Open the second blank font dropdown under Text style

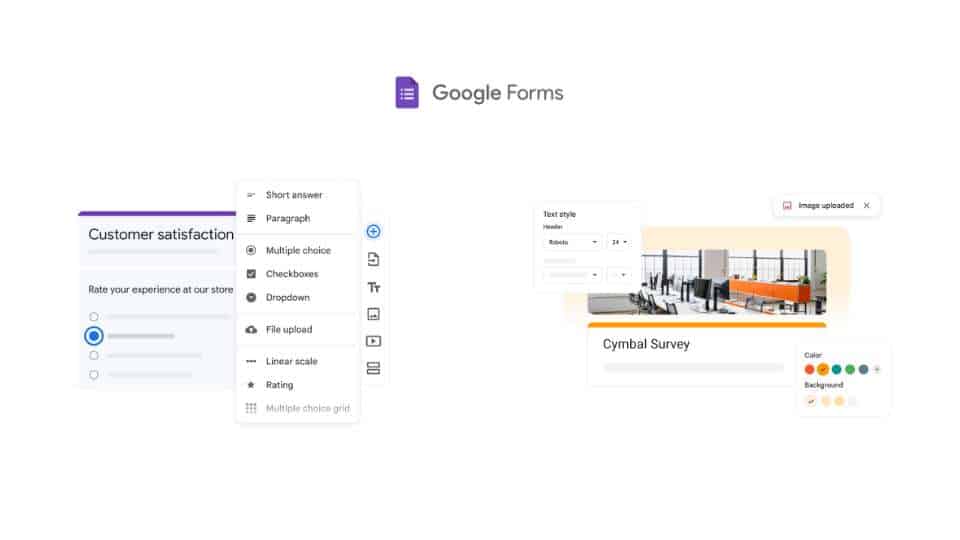click(572, 275)
